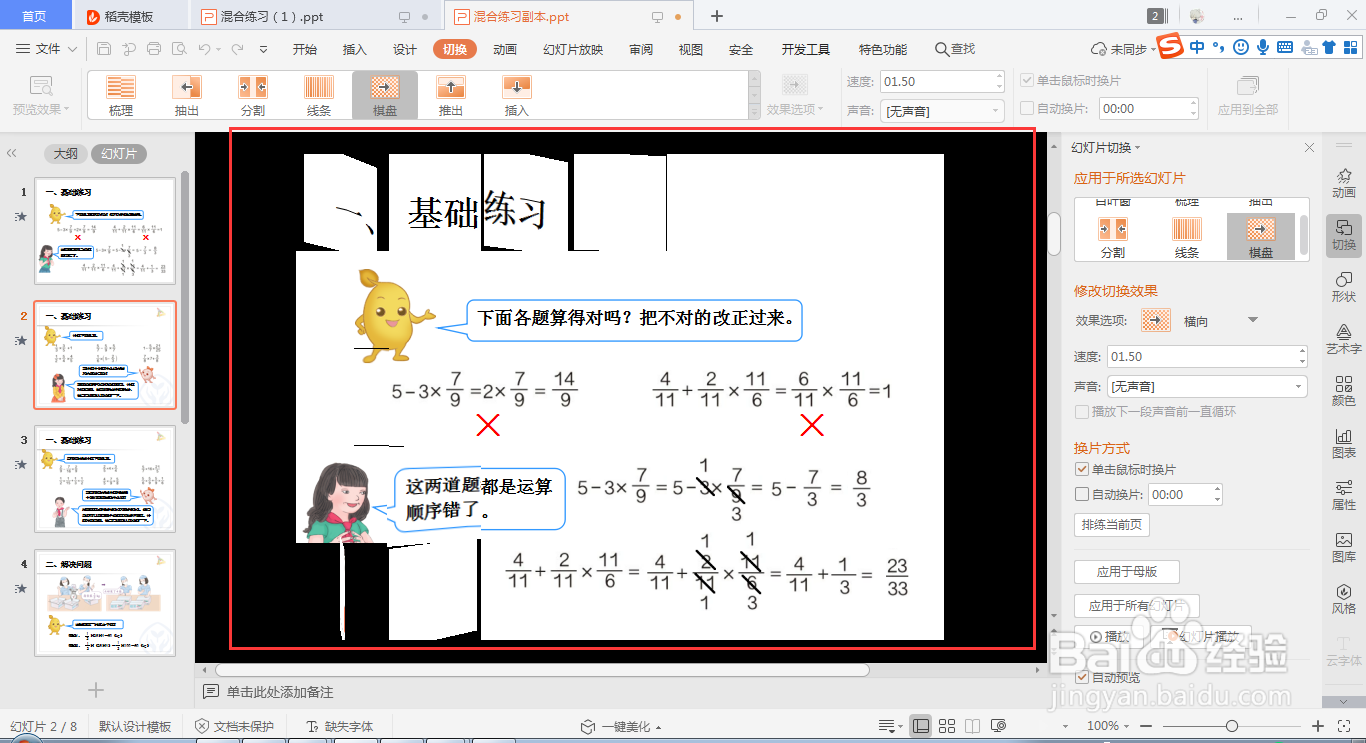1366x743 pixels.
Task: Select 分割 effect in side panel list
Action: tap(1112, 238)
